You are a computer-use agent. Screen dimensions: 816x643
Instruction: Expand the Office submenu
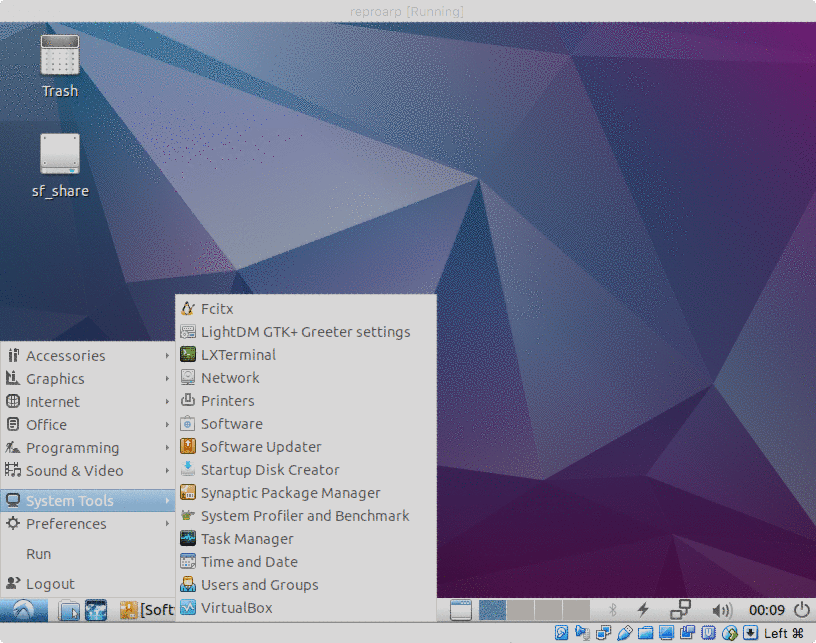click(87, 425)
